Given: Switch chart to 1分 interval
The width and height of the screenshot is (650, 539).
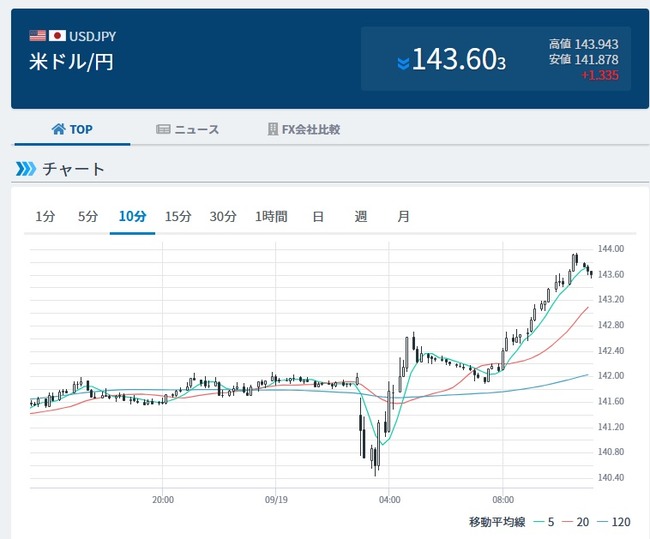Looking at the screenshot, I should 45,216.
